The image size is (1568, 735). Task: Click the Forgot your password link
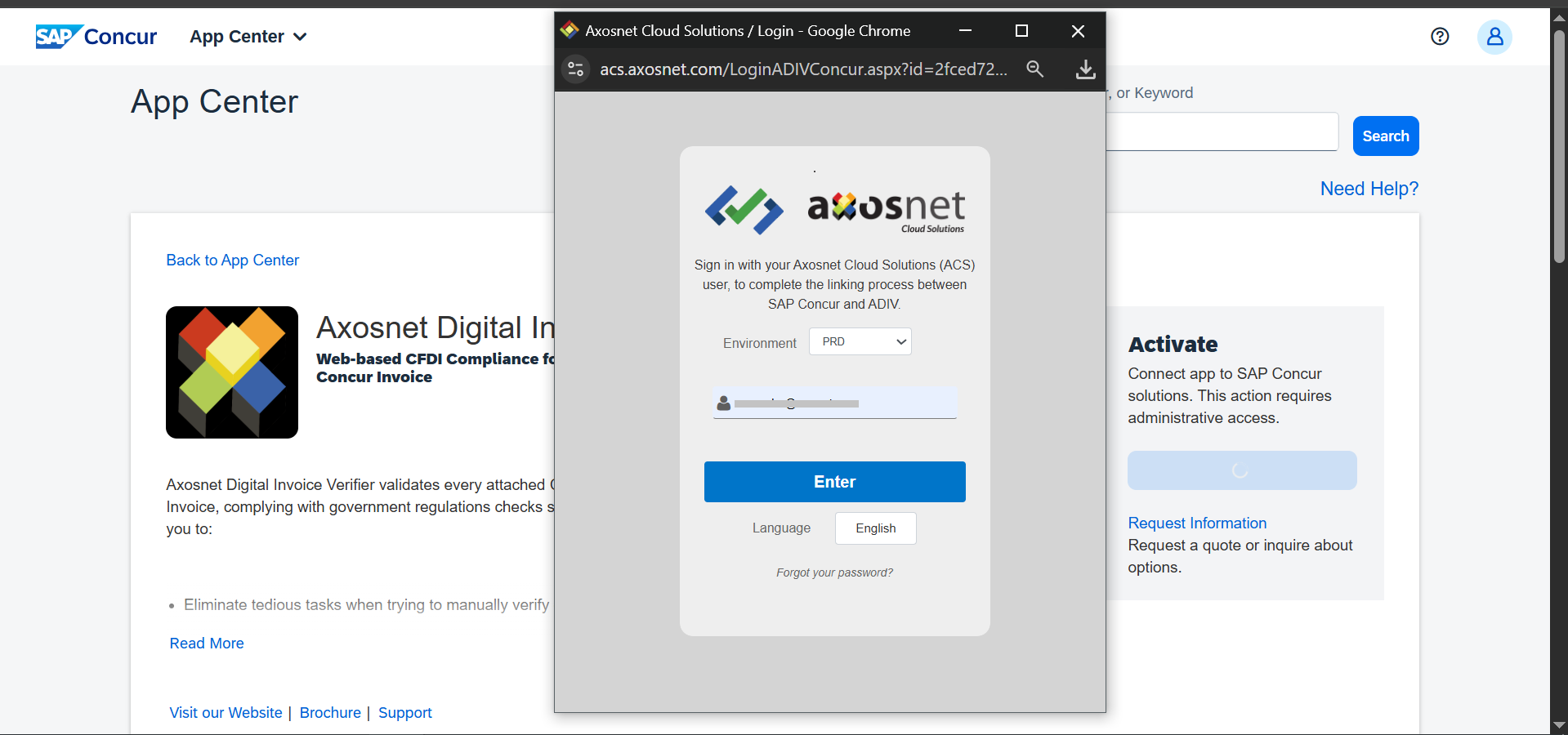(834, 572)
